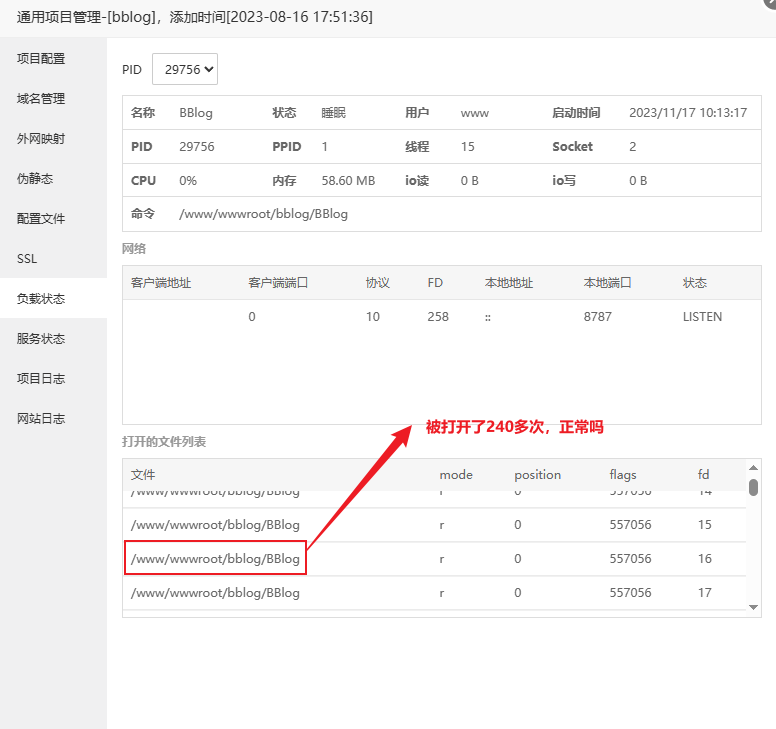This screenshot has height=729, width=776.
Task: Select the BBlog file row with fd 15
Action: [434, 525]
